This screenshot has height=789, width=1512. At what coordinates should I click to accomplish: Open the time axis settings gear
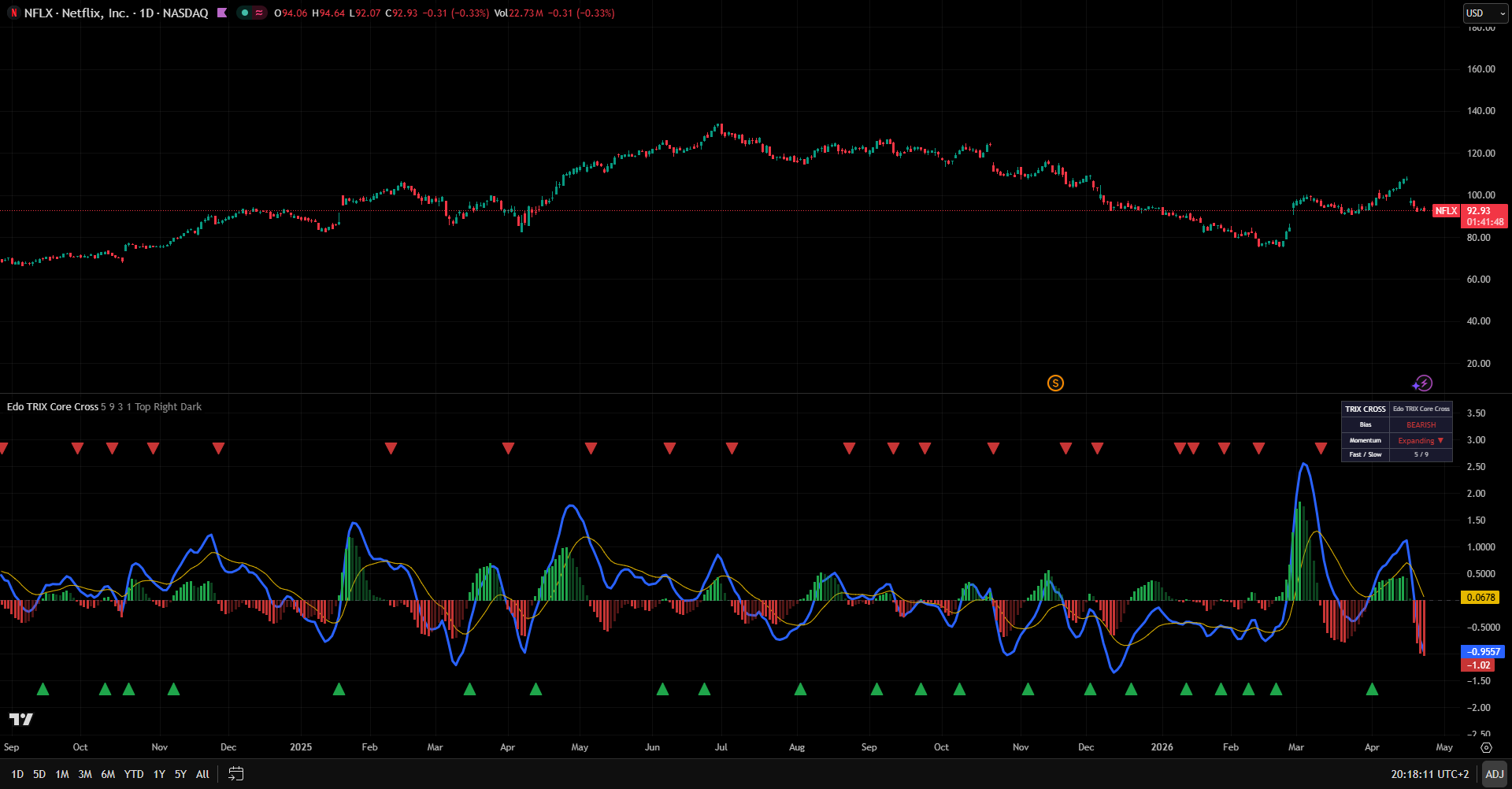click(x=1486, y=747)
